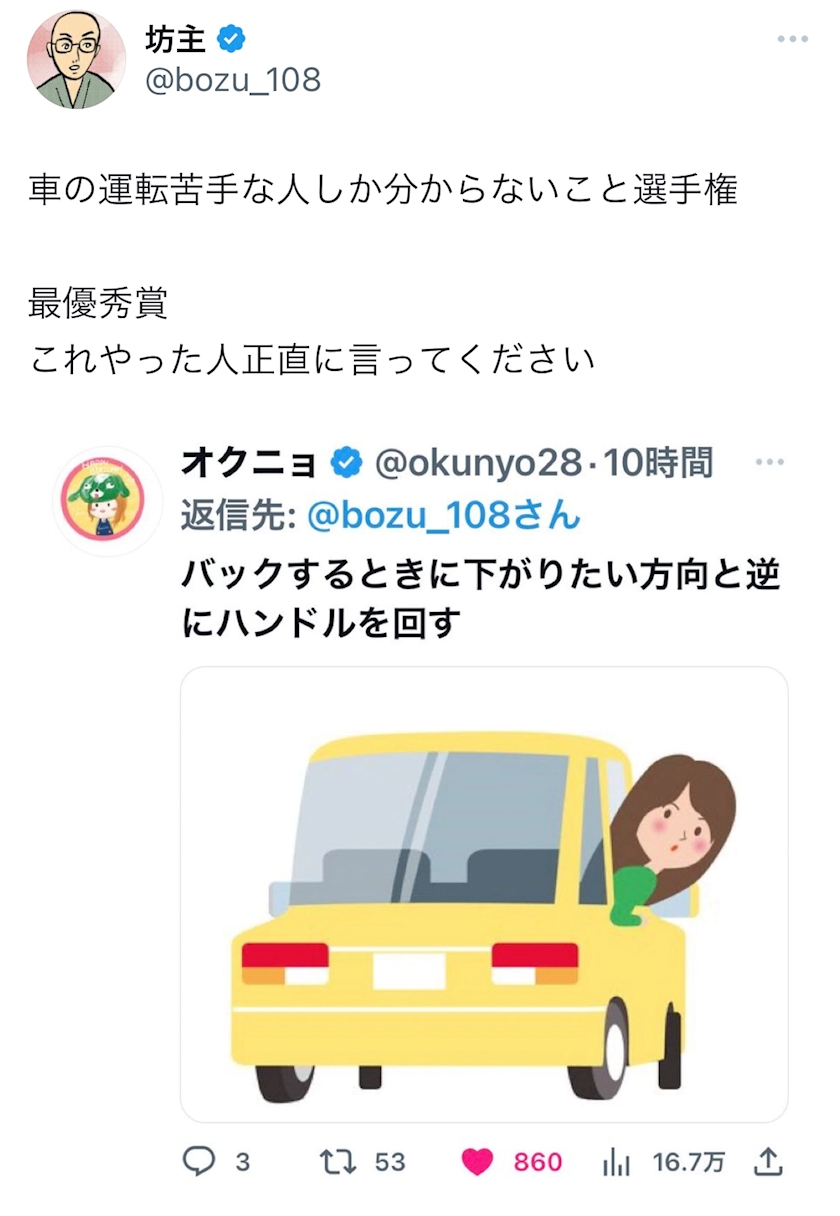Retweet using the repost arrows icon
The width and height of the screenshot is (840, 1216).
[334, 1161]
